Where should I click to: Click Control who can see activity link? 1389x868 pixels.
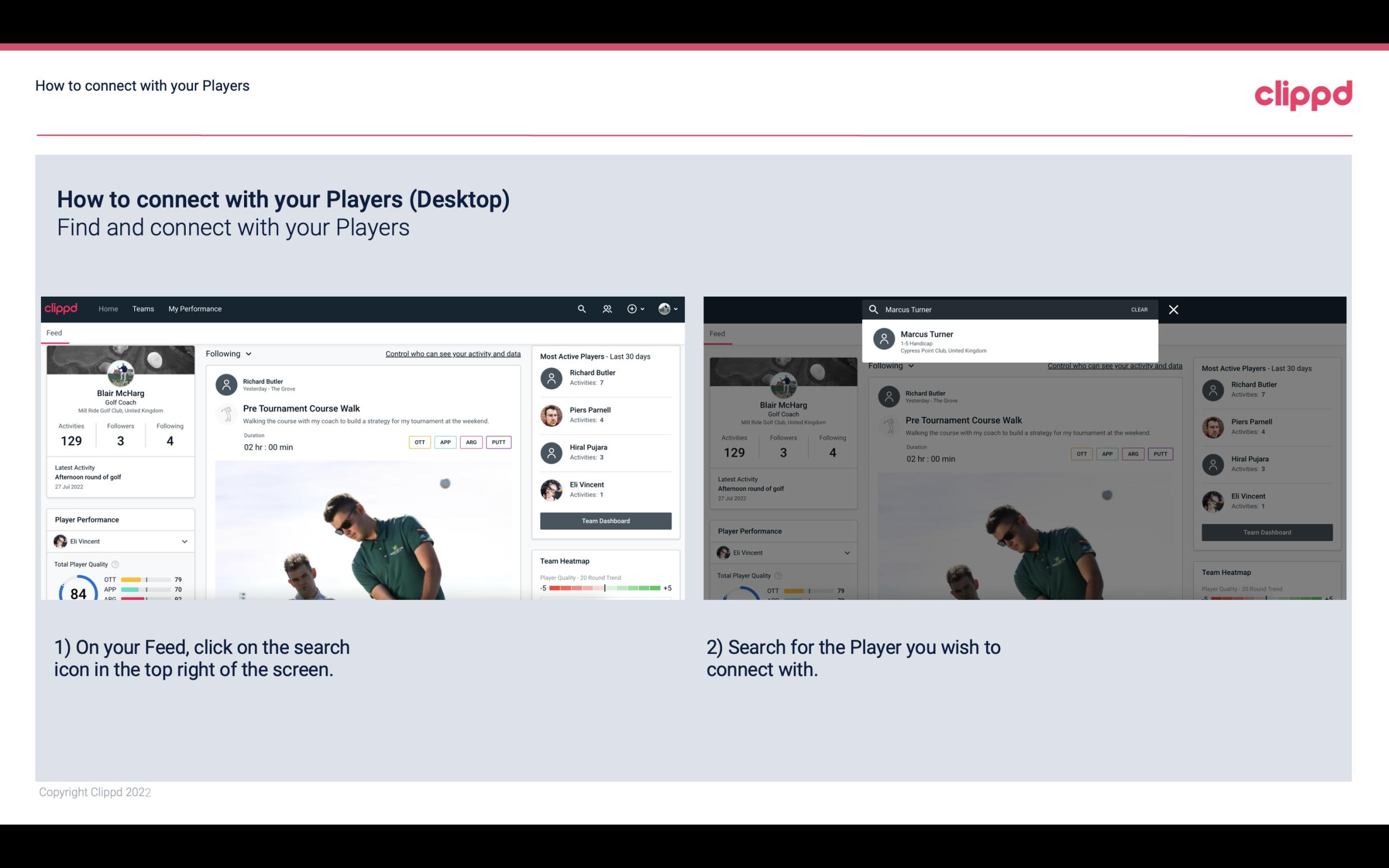[452, 353]
